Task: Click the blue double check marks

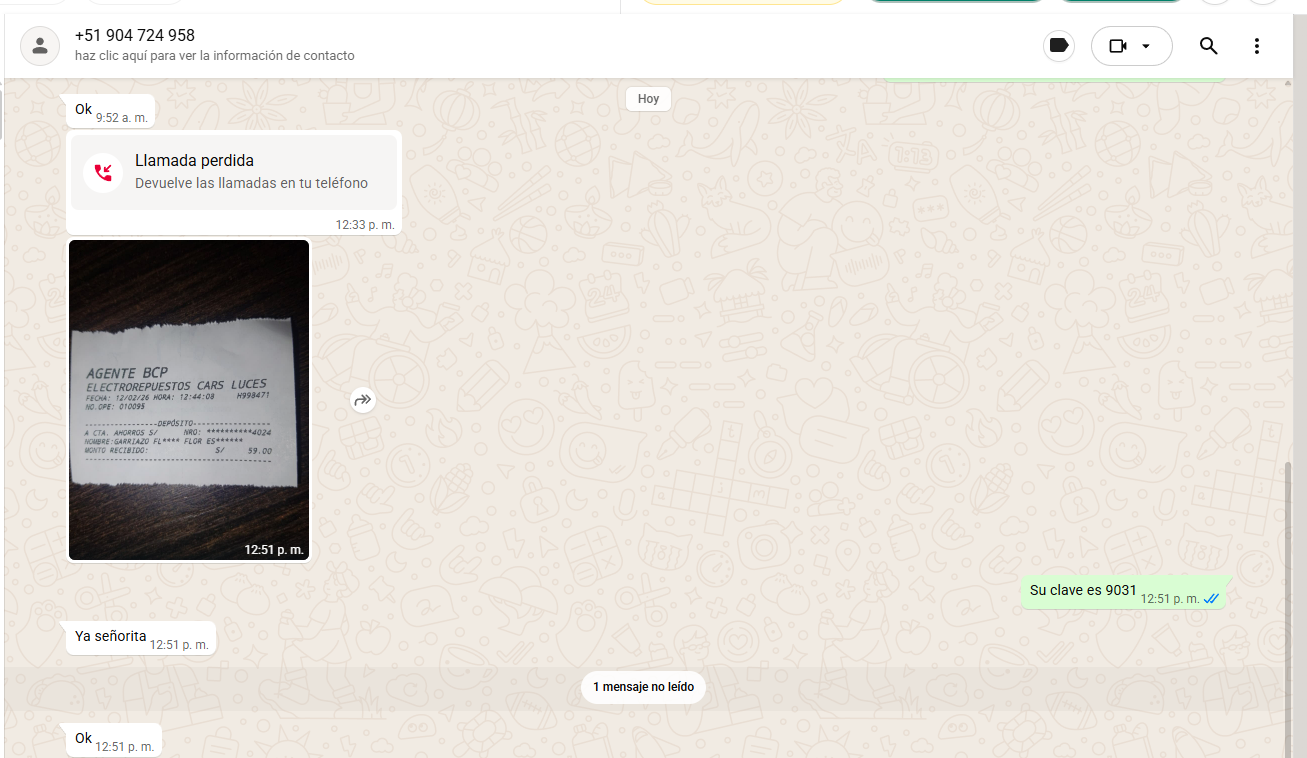Action: [x=1211, y=598]
